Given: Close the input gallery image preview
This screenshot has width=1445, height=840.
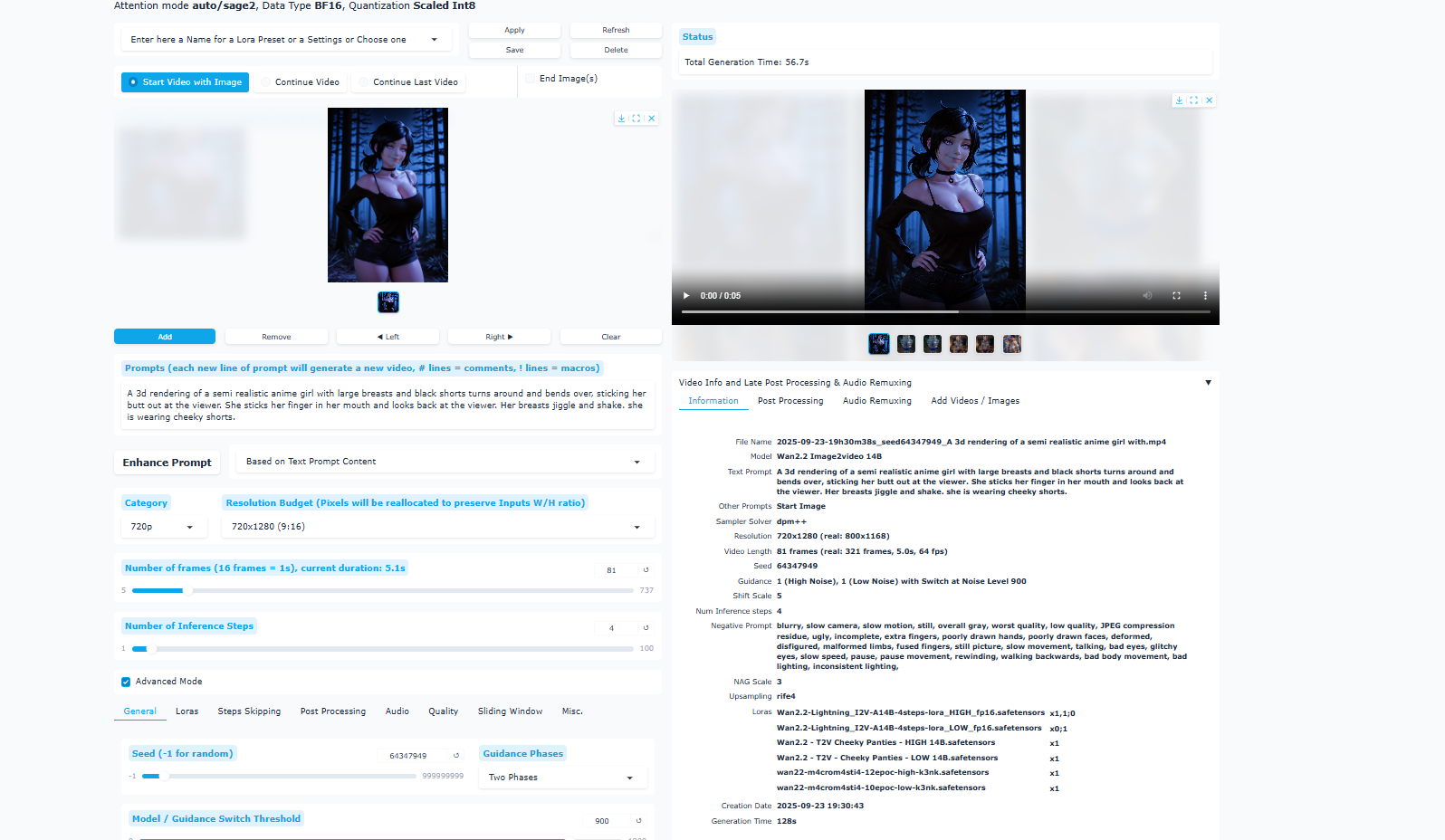Looking at the screenshot, I should [x=651, y=119].
